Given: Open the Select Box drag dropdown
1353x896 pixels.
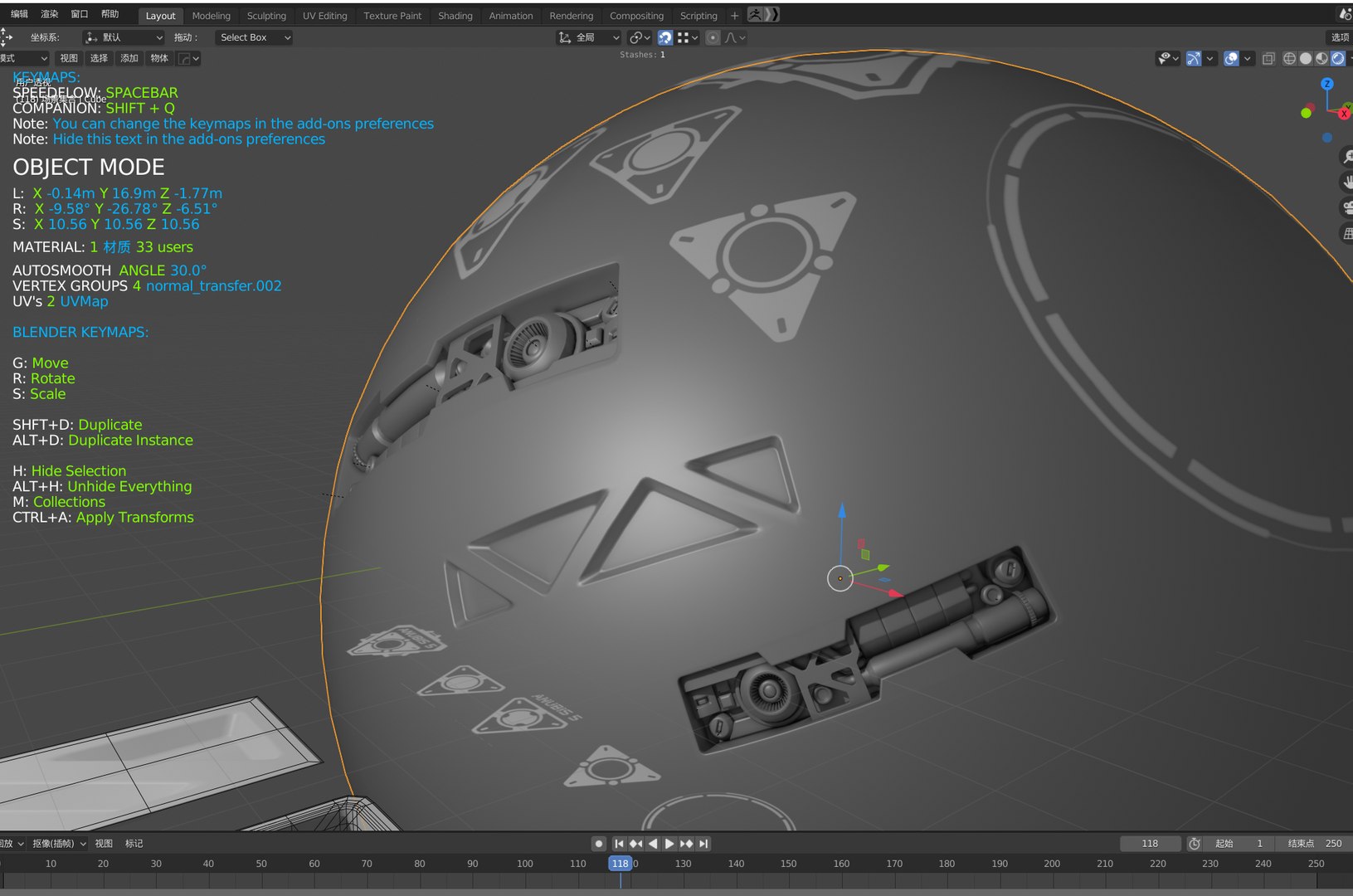Looking at the screenshot, I should 254,37.
